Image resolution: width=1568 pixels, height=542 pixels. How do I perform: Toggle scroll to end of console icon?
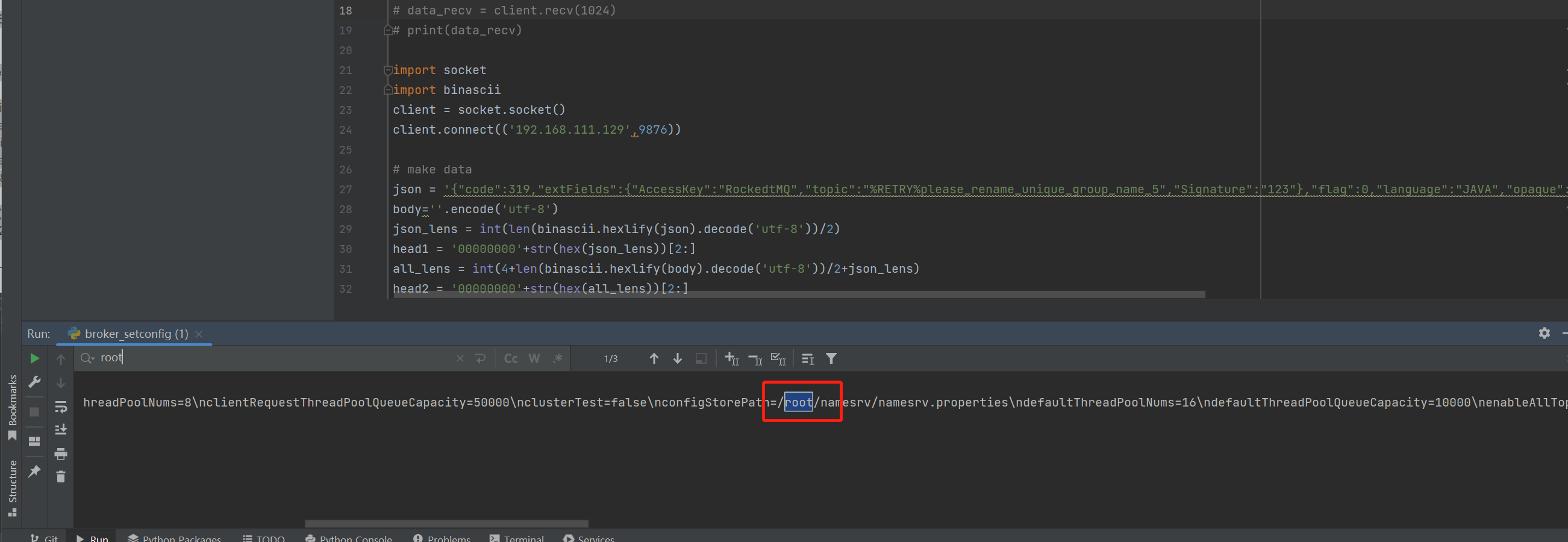click(x=61, y=429)
